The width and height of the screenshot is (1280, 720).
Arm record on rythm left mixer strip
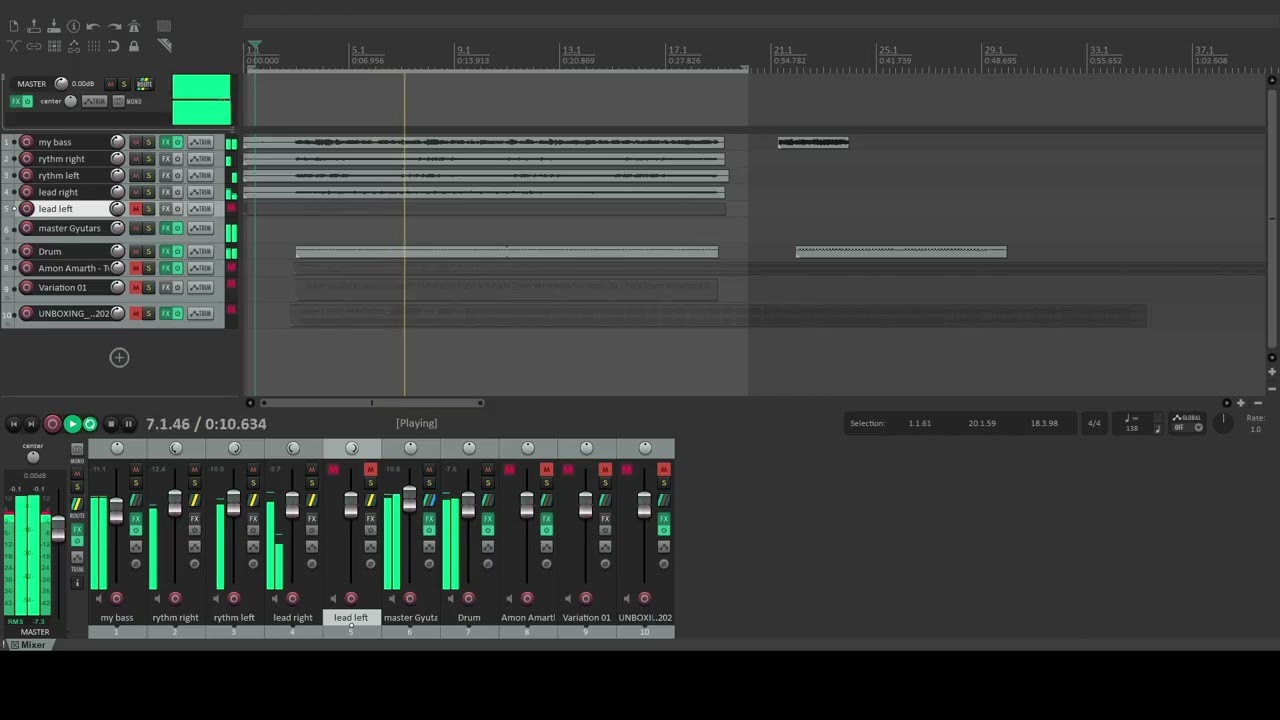click(x=234, y=598)
